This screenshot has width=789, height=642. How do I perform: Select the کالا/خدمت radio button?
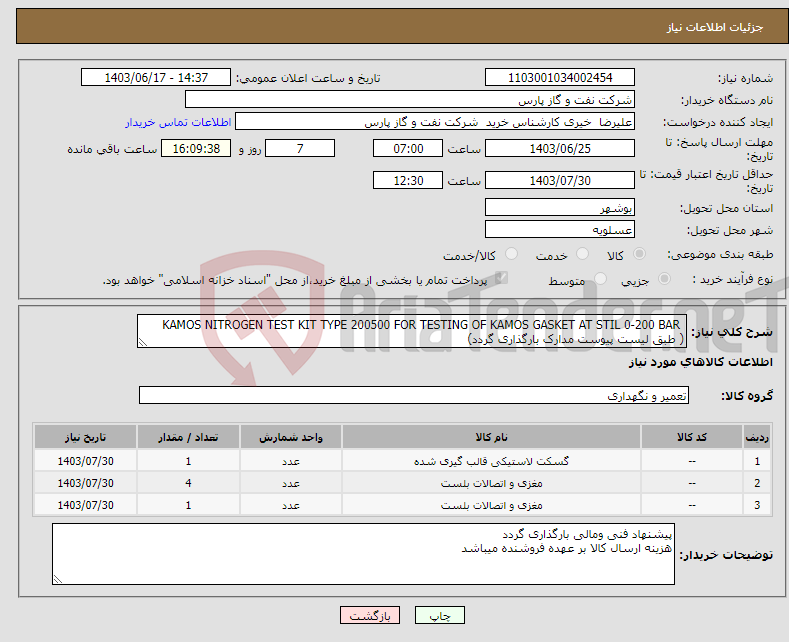tap(511, 254)
